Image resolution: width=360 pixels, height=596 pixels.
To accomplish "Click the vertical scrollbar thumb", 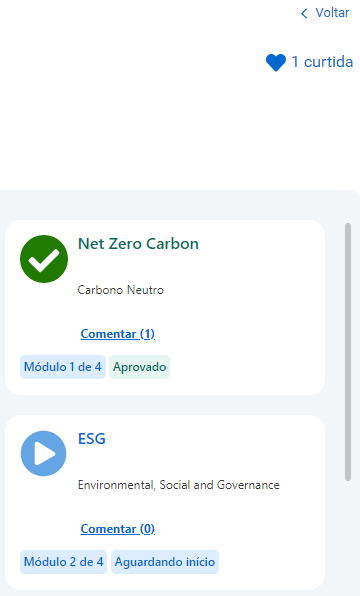I will pos(347,352).
